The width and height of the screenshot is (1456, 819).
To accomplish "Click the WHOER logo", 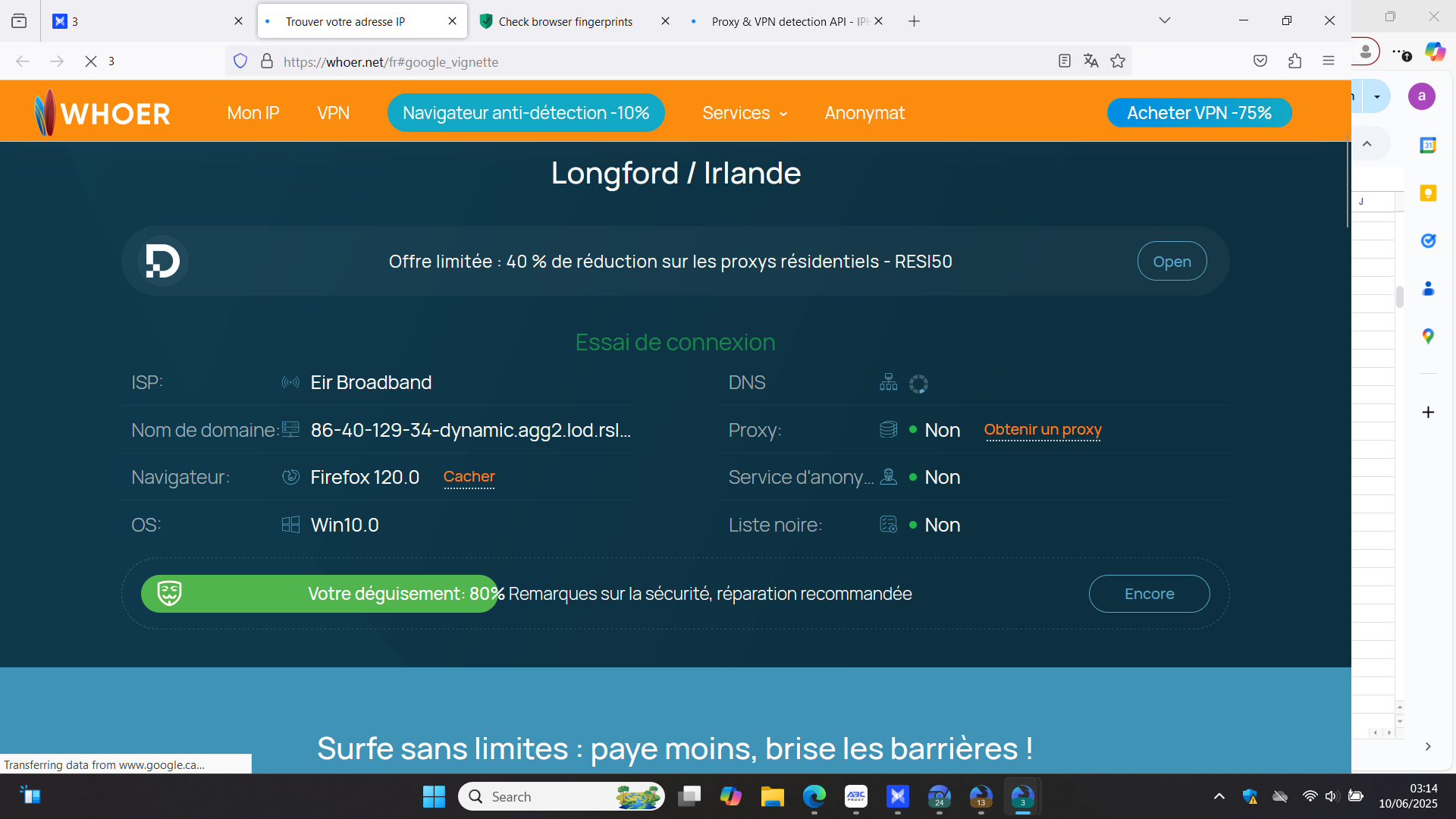I will click(102, 113).
